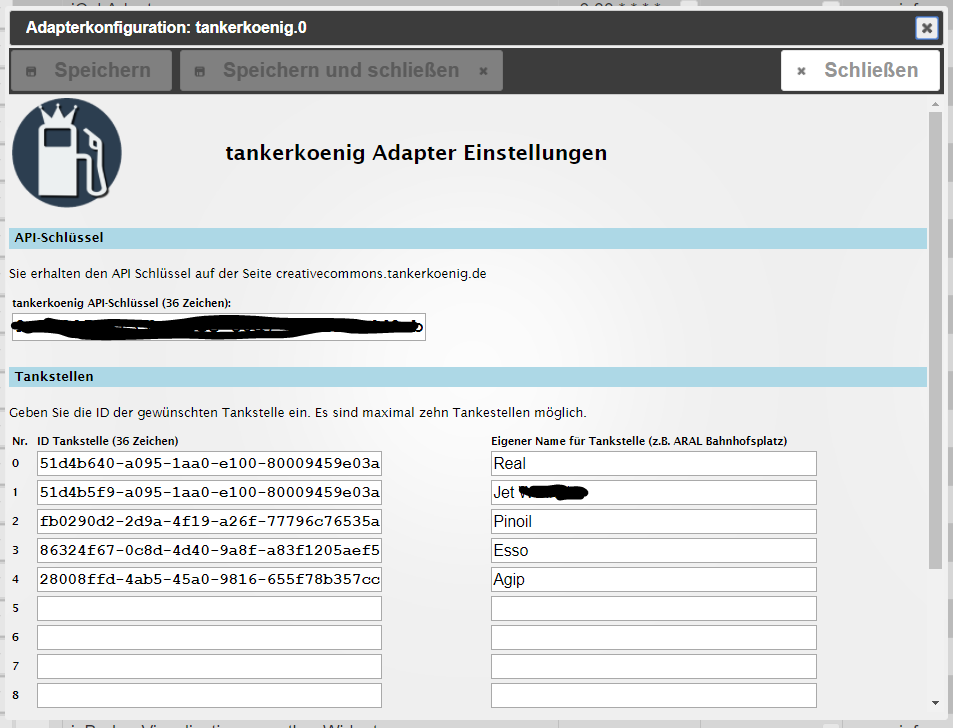Viewport: 953px width, 728px height.
Task: Edit the station name field containing Jet
Action: [x=653, y=492]
